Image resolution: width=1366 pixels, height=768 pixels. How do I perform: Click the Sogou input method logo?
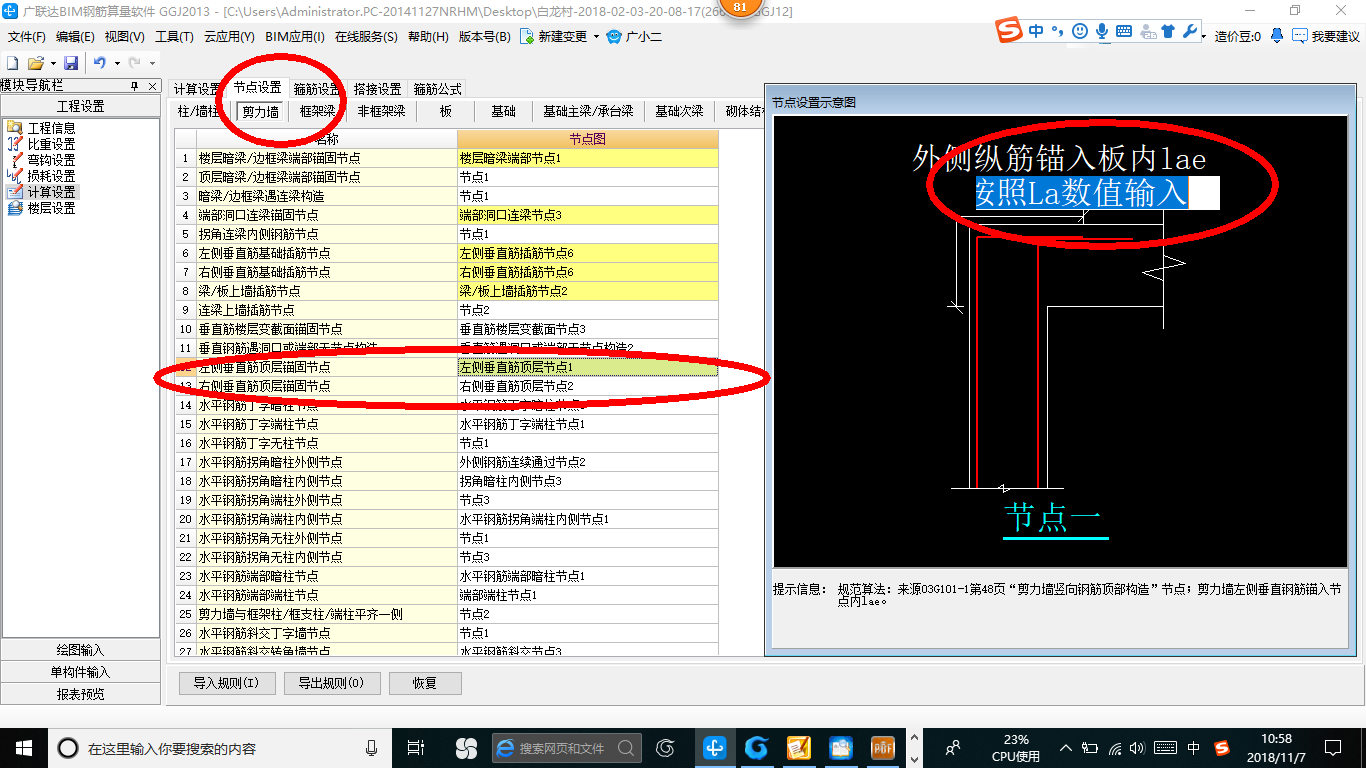pyautogui.click(x=1010, y=31)
